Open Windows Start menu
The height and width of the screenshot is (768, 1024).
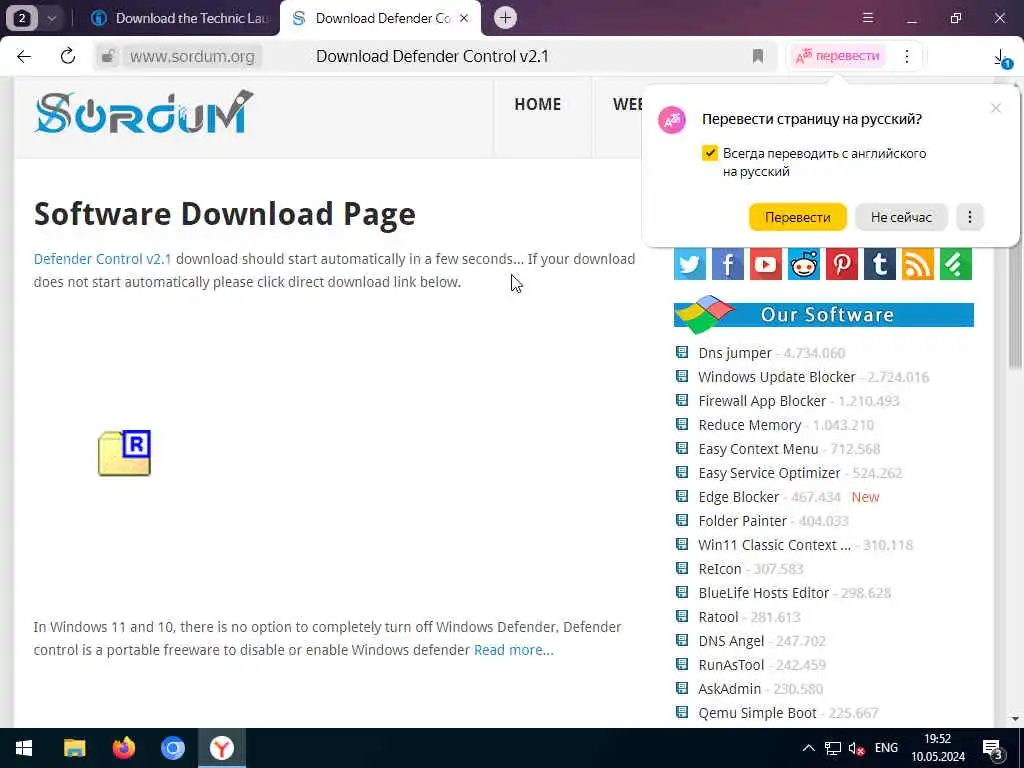24,748
